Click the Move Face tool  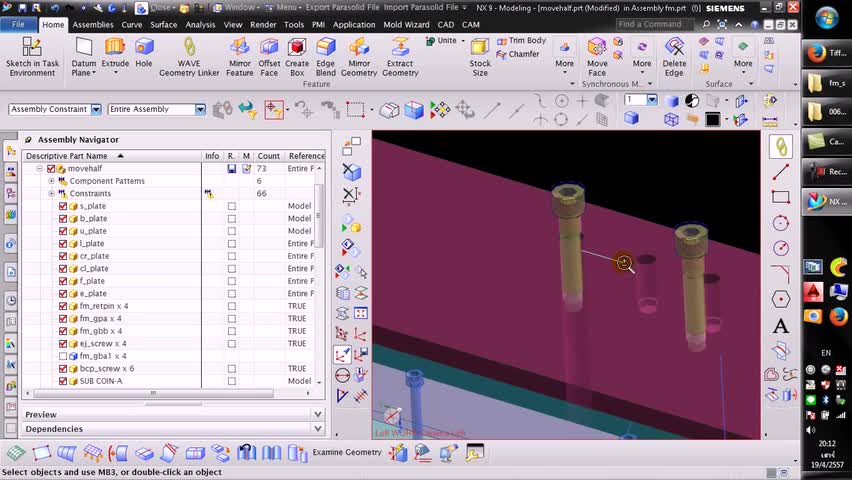(x=597, y=57)
